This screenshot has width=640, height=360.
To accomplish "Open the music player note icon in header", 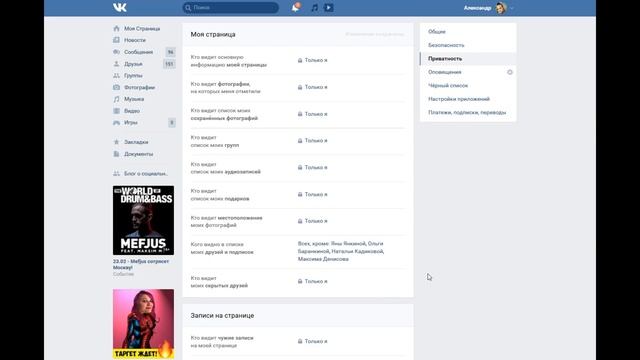I will point(314,7).
